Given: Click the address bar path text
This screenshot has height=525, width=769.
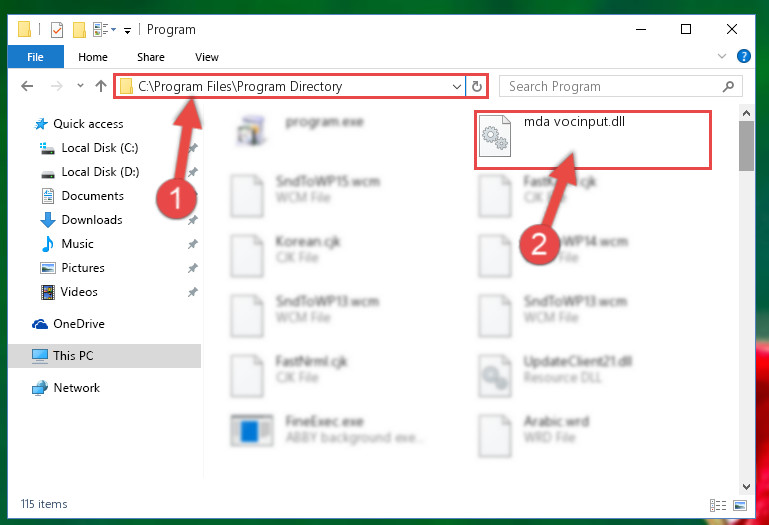Looking at the screenshot, I should 240,86.
